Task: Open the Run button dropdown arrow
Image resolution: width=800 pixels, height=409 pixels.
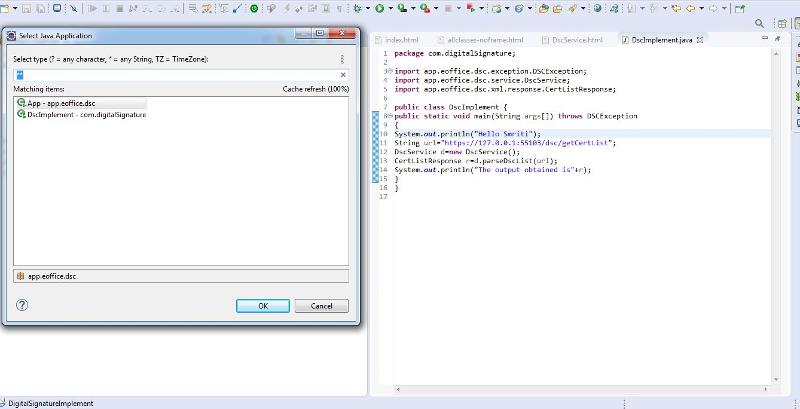Action: [390, 8]
